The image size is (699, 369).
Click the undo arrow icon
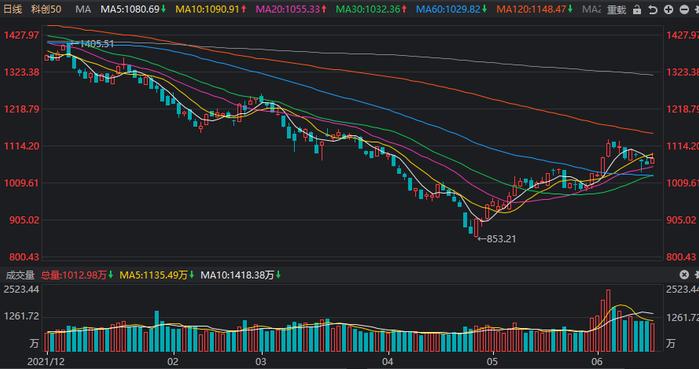tap(653, 9)
